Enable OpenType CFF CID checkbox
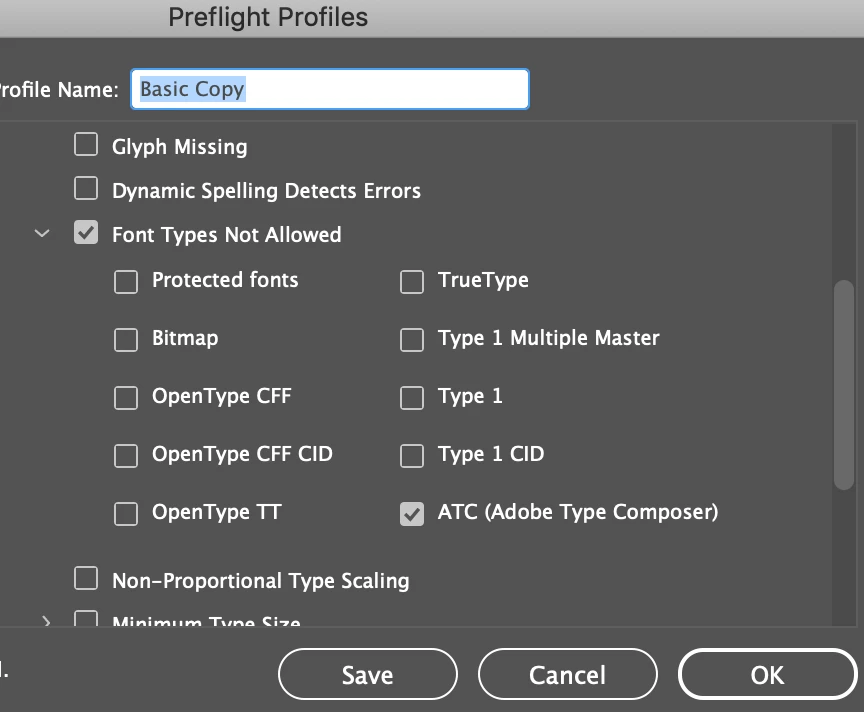This screenshot has width=864, height=712. tap(126, 456)
